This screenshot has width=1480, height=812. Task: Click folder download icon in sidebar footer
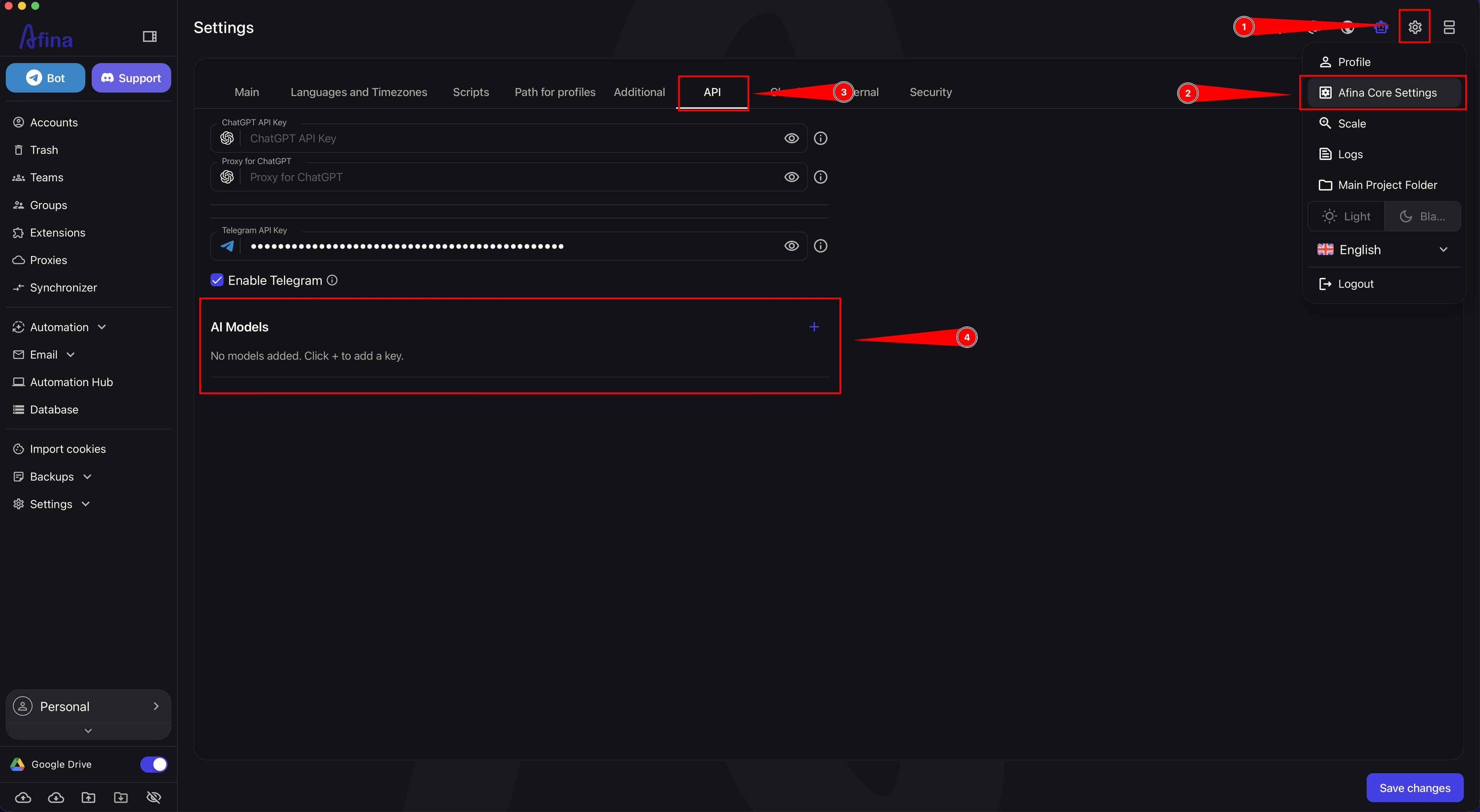click(121, 797)
